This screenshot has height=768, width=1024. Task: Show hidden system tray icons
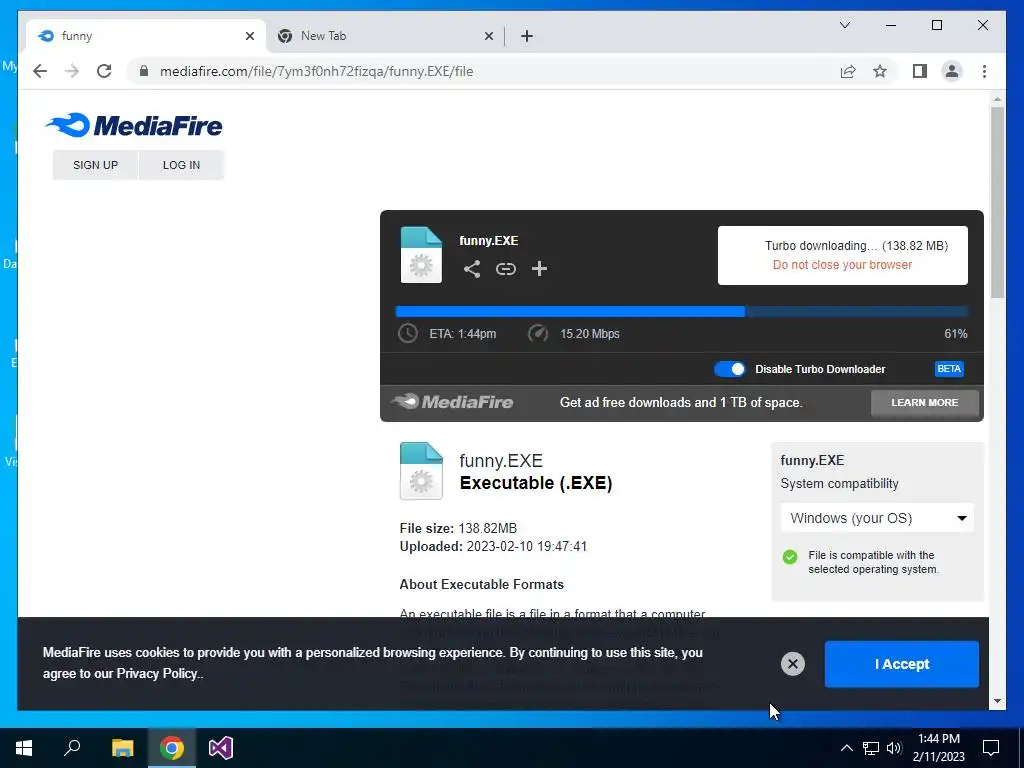tap(846, 748)
